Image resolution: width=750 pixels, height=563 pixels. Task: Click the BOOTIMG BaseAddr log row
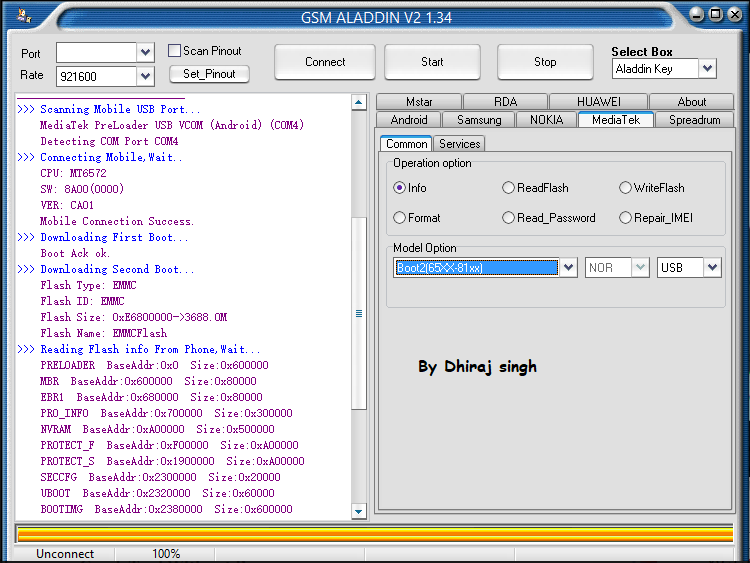pos(166,509)
